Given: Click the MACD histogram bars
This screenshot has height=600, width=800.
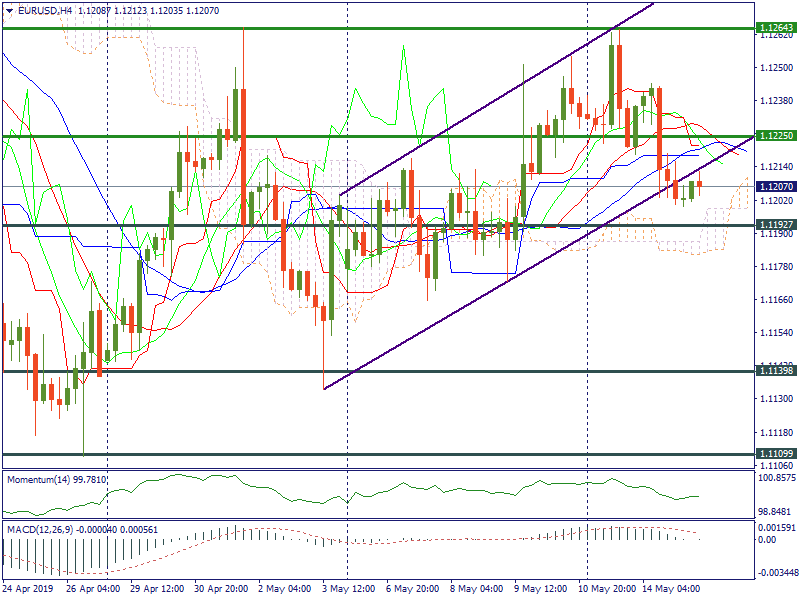Looking at the screenshot, I should [100, 551].
